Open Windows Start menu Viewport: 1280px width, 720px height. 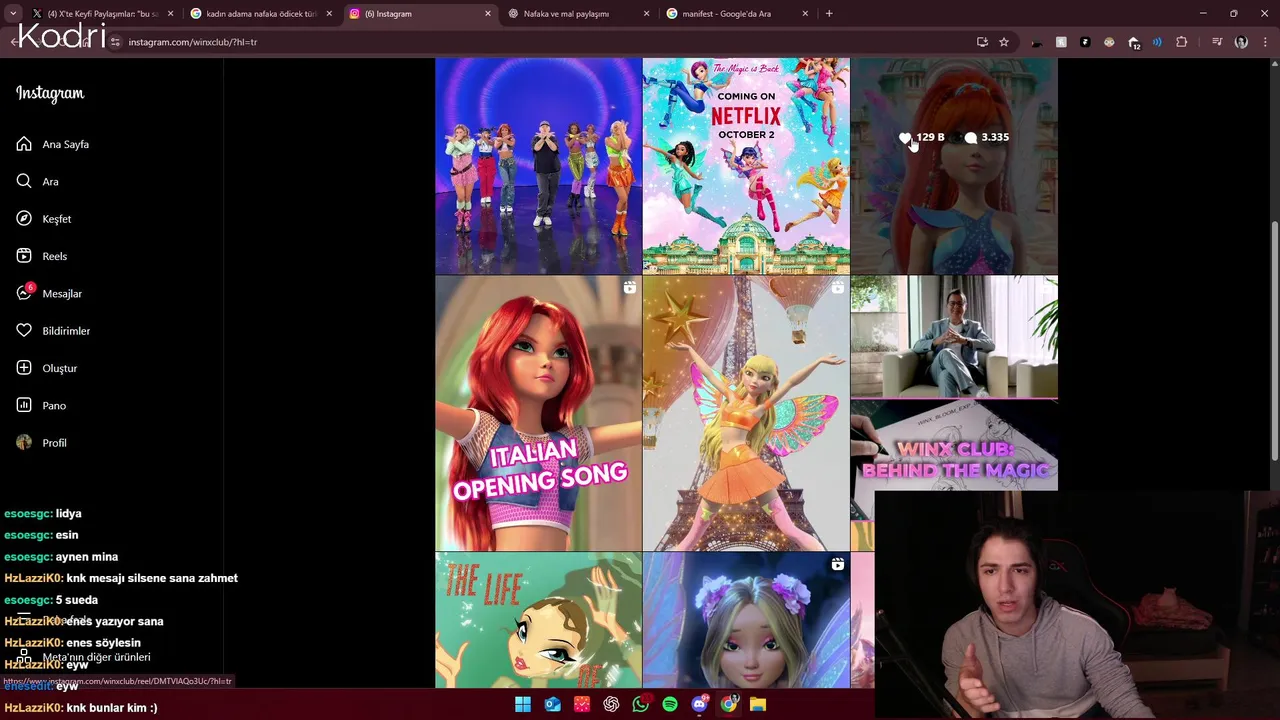tap(523, 704)
